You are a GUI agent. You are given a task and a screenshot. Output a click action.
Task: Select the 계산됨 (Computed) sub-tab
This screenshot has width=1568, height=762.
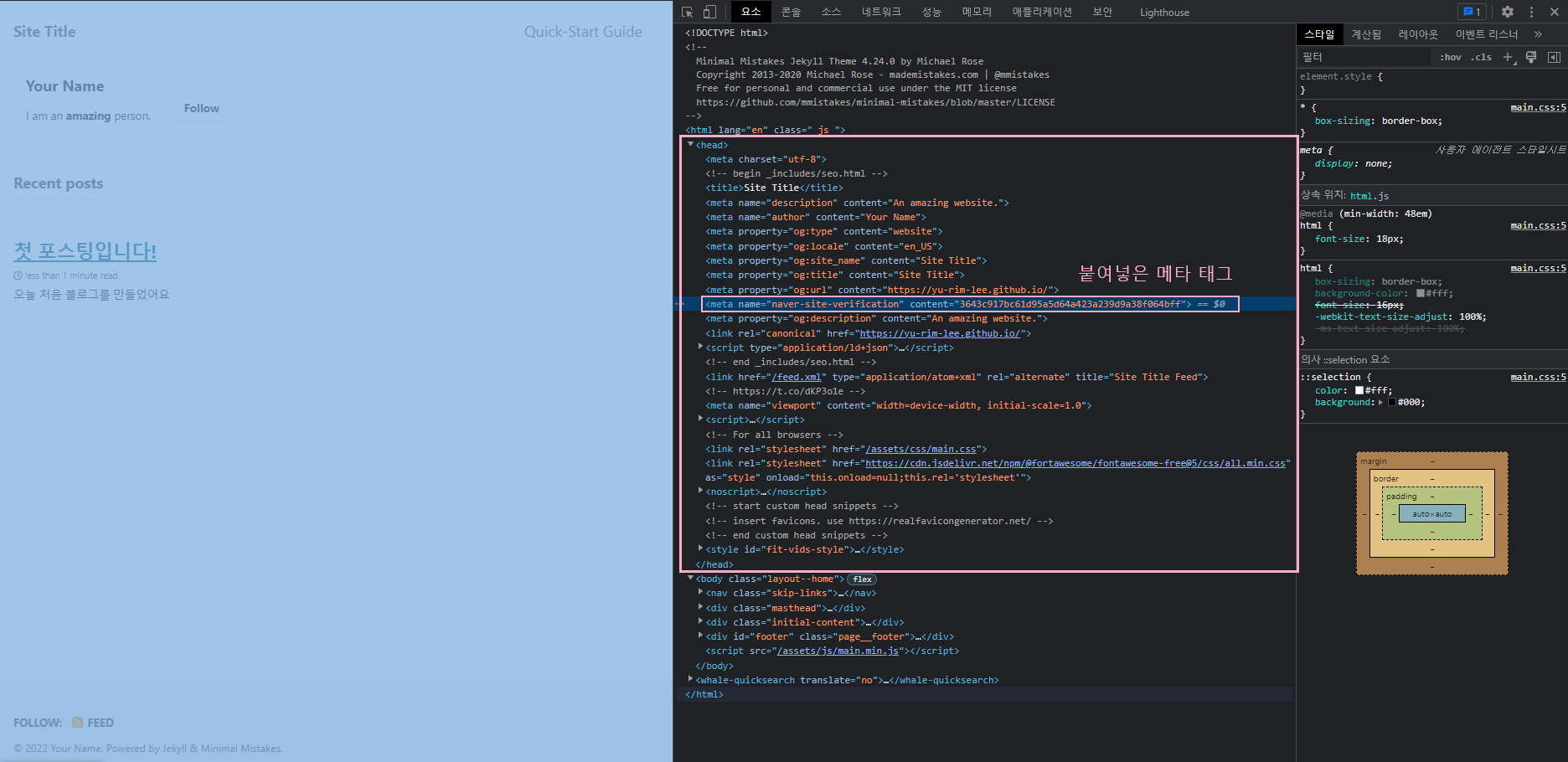1366,34
